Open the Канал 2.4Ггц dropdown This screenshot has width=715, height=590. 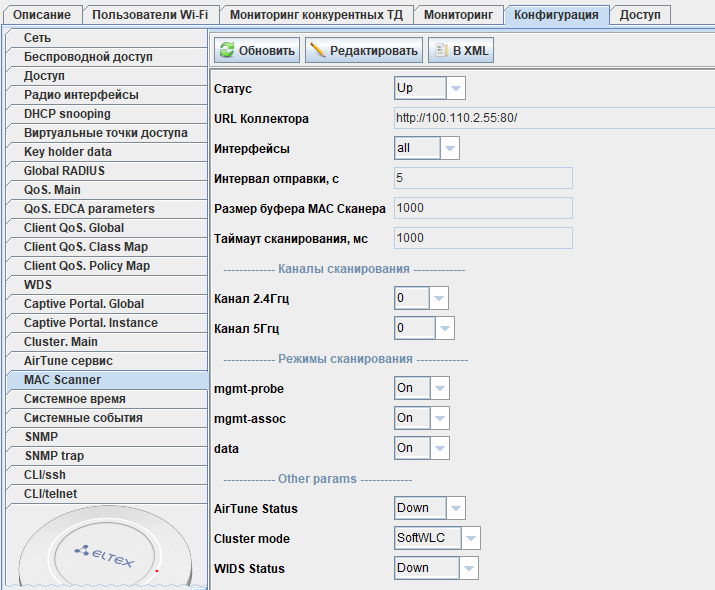pos(421,298)
